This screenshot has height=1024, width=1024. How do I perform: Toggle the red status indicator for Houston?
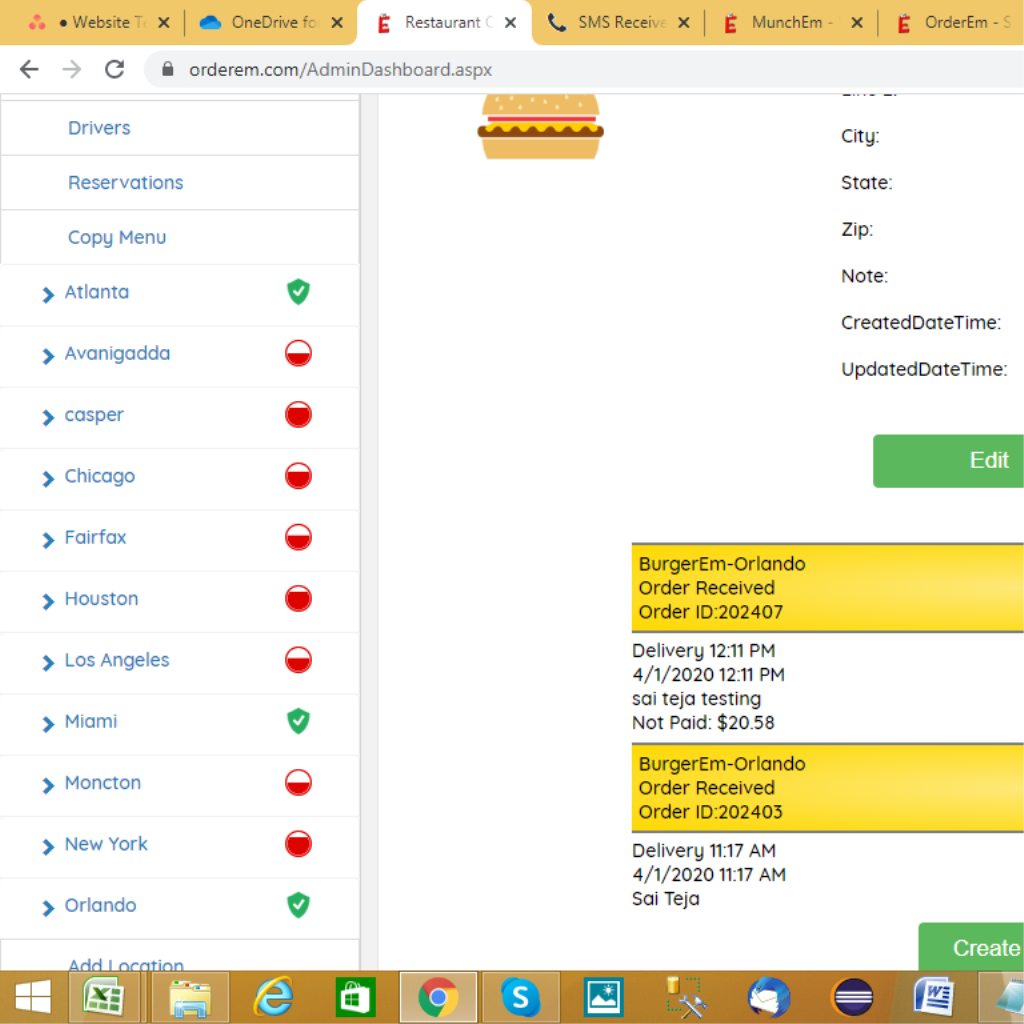tap(298, 599)
